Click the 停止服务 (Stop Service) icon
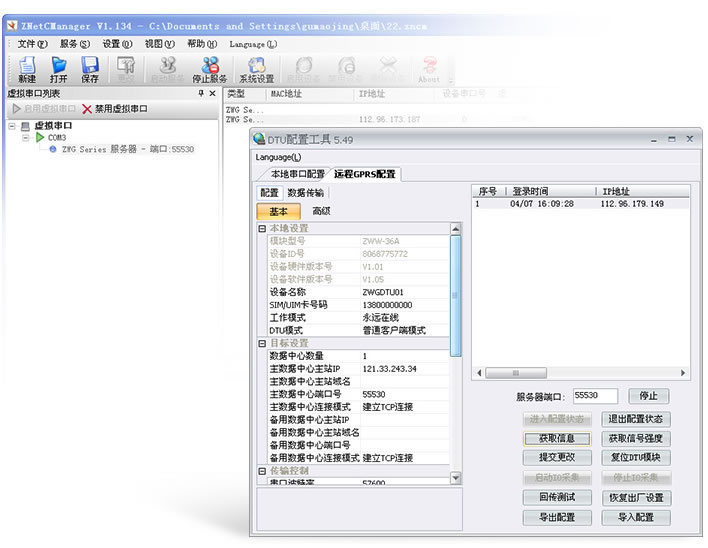This screenshot has height=548, width=708. 210,66
